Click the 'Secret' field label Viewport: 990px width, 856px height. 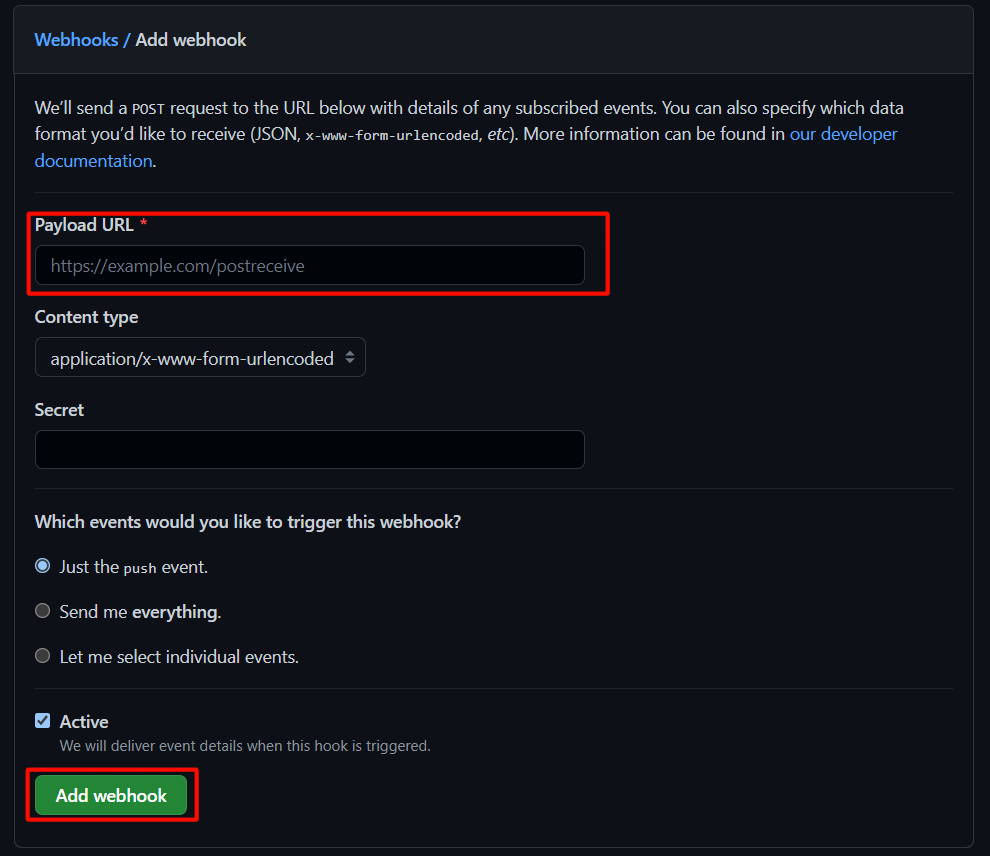click(59, 410)
